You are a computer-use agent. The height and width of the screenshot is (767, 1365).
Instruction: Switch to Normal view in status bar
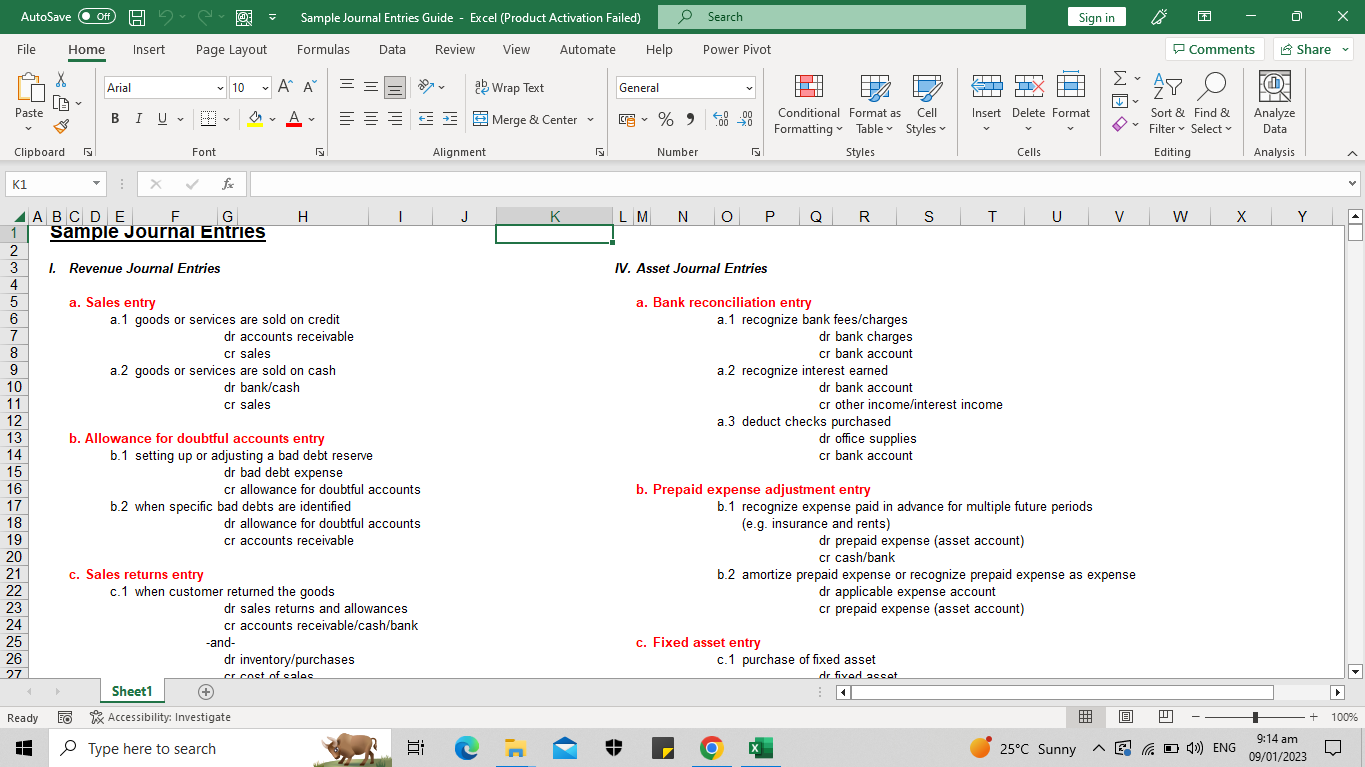pos(1085,717)
